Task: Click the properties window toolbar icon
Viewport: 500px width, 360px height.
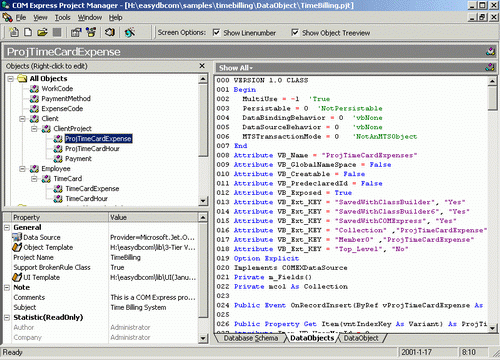Action: [x=76, y=32]
